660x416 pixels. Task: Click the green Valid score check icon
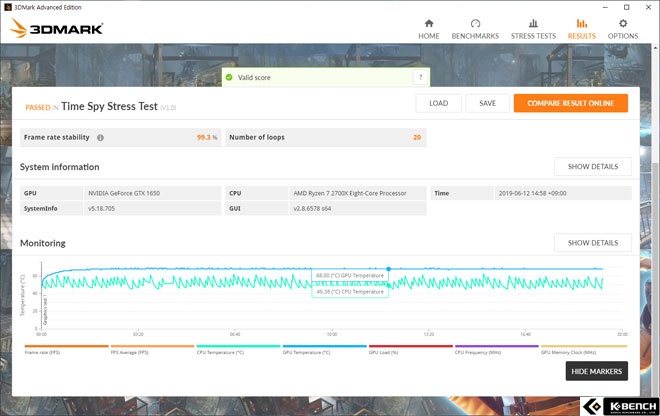click(229, 77)
